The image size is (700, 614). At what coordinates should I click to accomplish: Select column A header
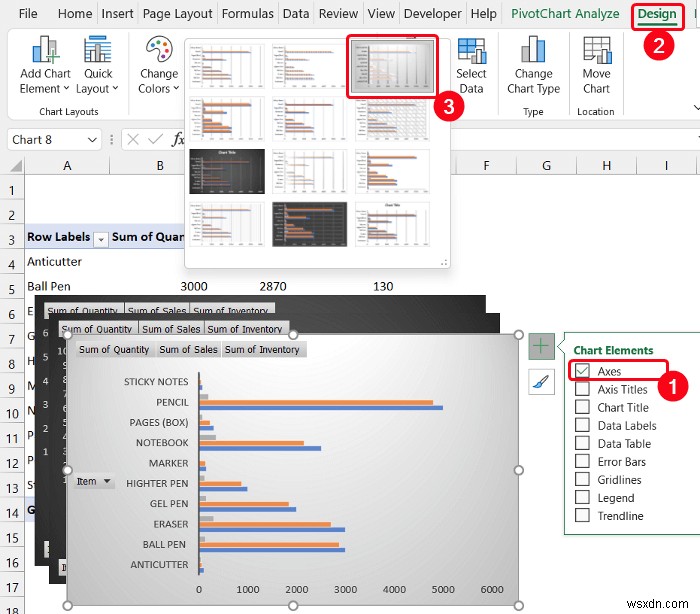[x=67, y=166]
